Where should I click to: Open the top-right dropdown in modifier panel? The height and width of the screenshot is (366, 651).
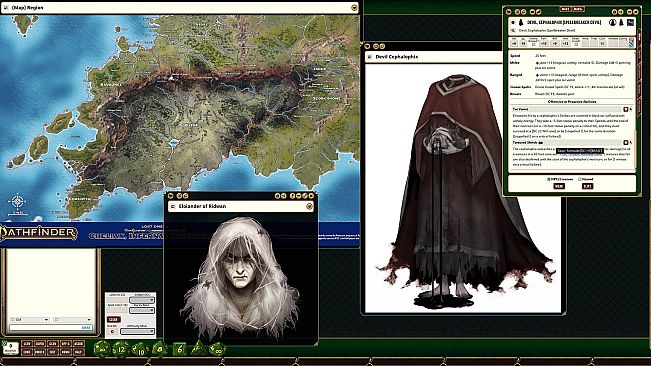click(x=142, y=300)
